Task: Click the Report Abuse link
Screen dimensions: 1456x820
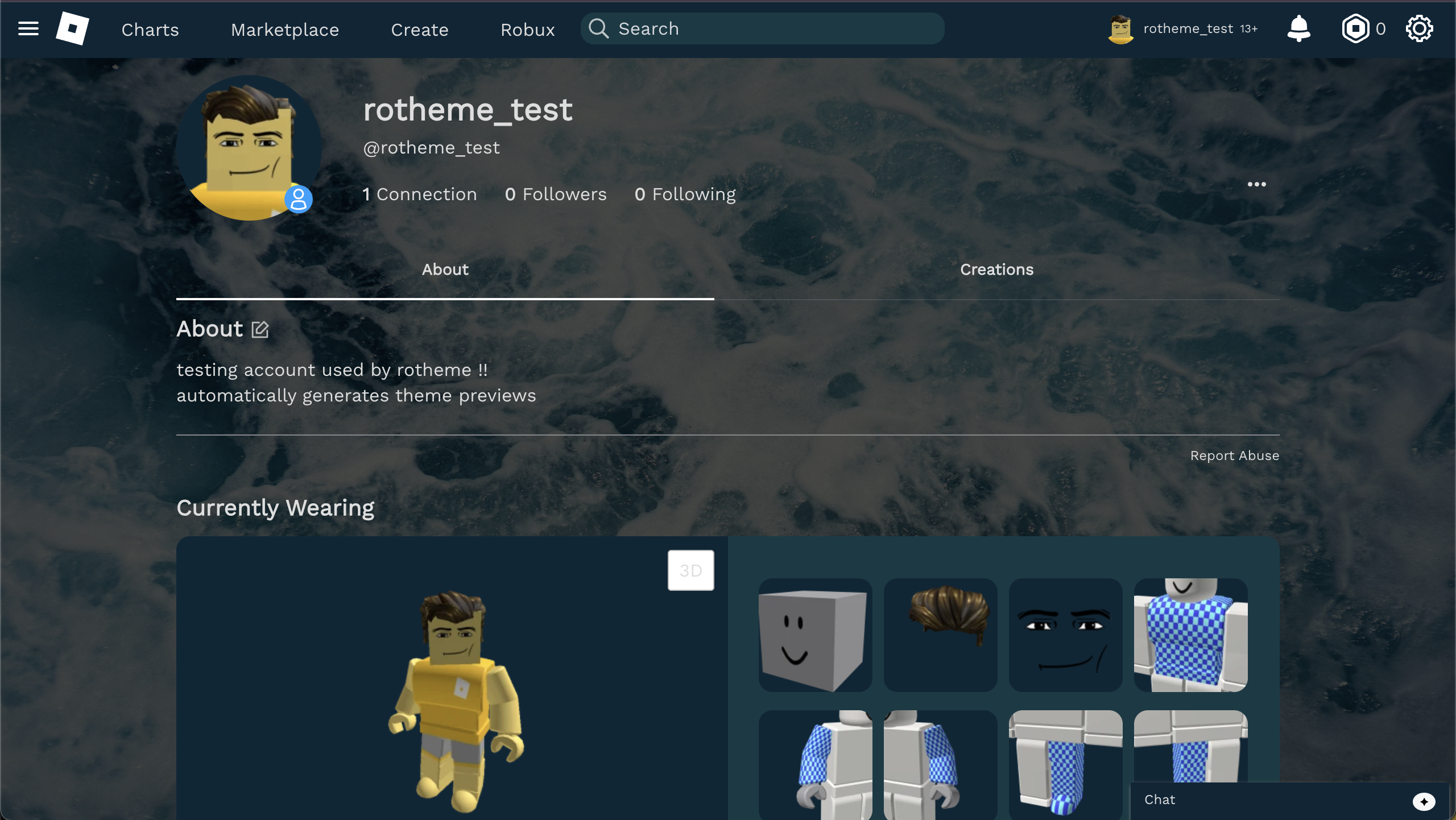Action: [1234, 455]
